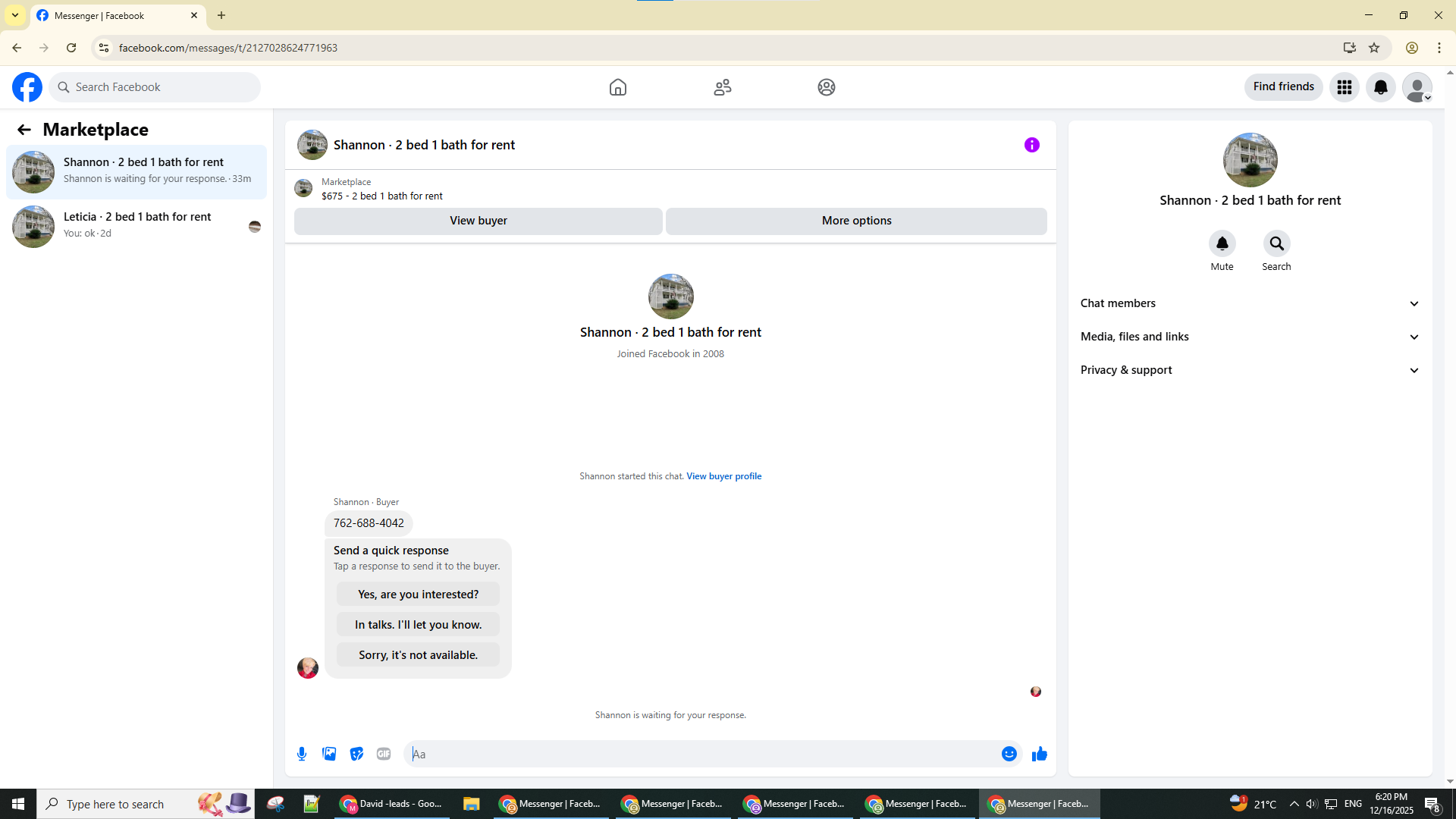
Task: Open the Leticia 2 bed conversation
Action: point(136,225)
